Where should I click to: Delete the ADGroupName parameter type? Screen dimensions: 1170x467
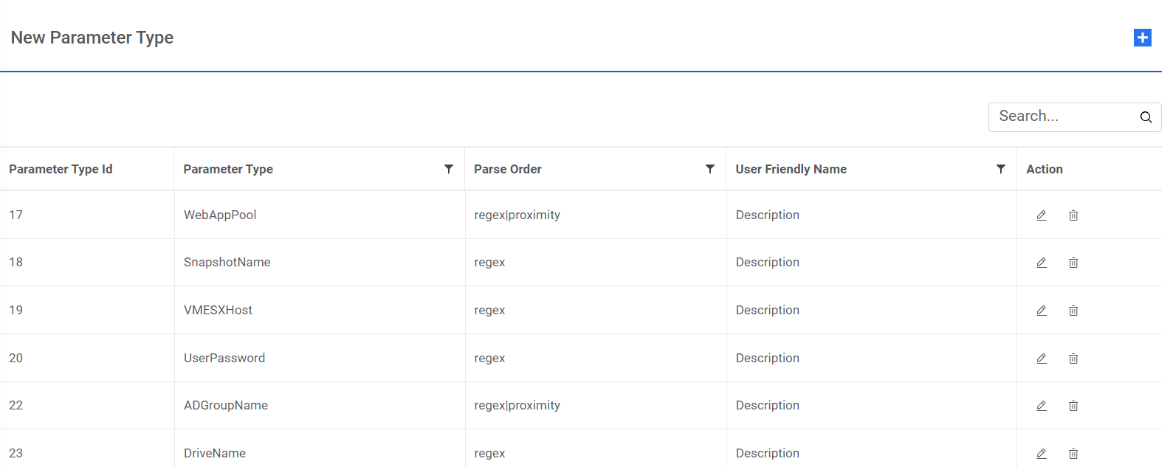(1073, 406)
